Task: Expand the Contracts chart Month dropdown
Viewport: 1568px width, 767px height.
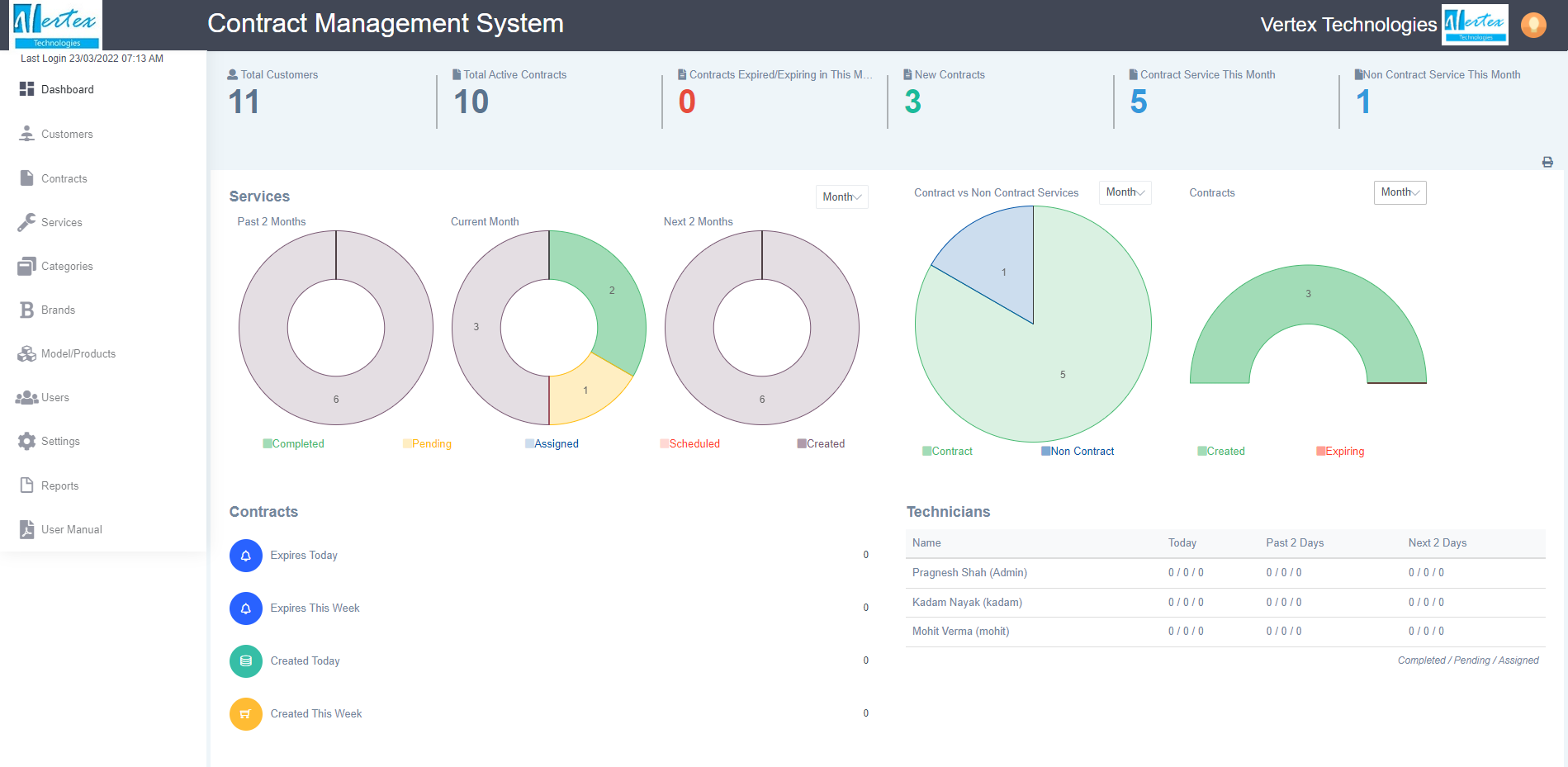Action: tap(1400, 192)
